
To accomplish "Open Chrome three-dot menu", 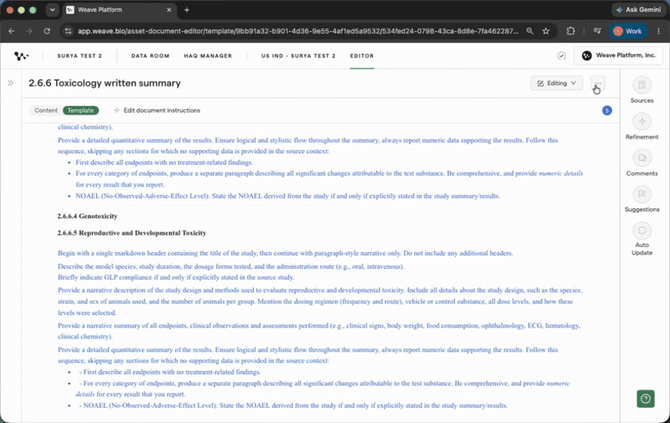I will 659,31.
